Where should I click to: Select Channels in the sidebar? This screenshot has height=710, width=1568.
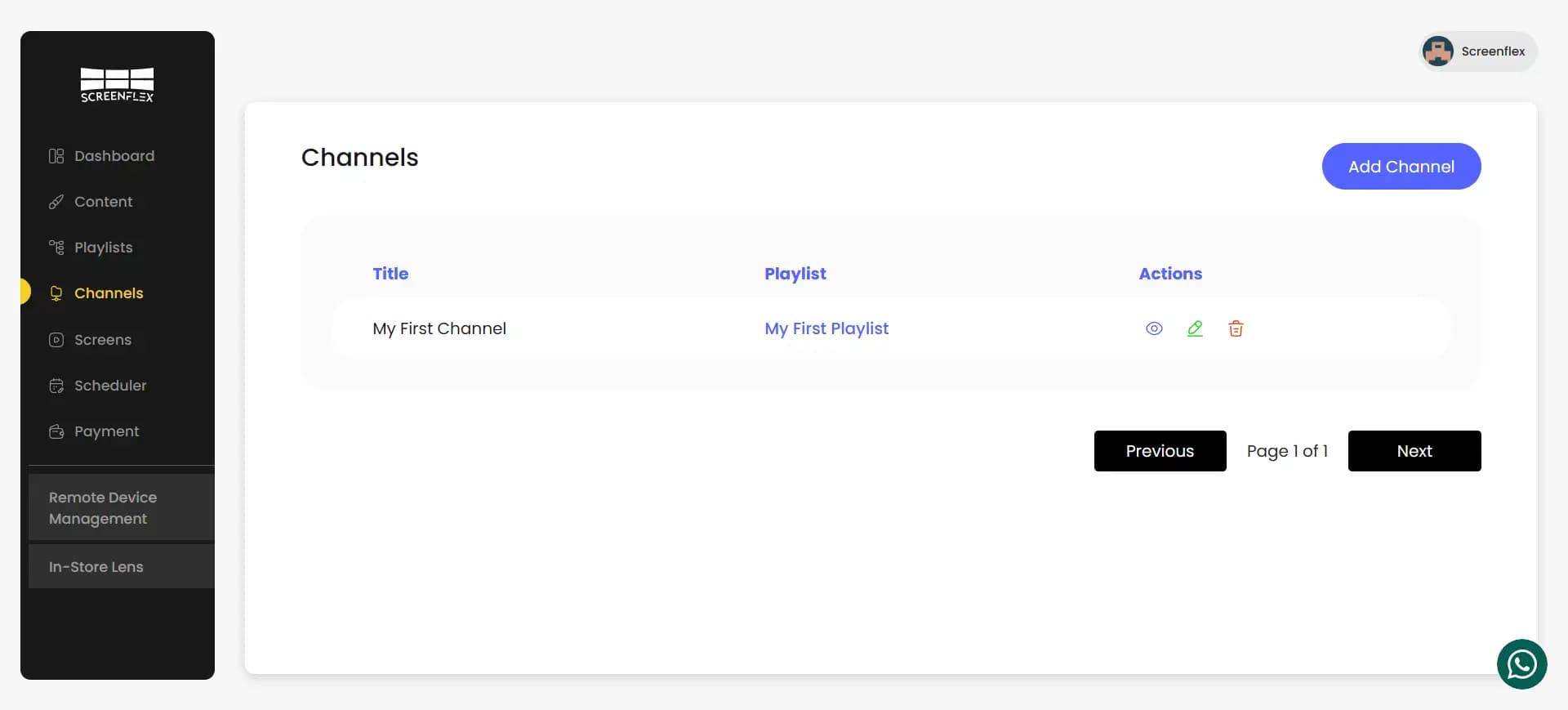[x=108, y=293]
